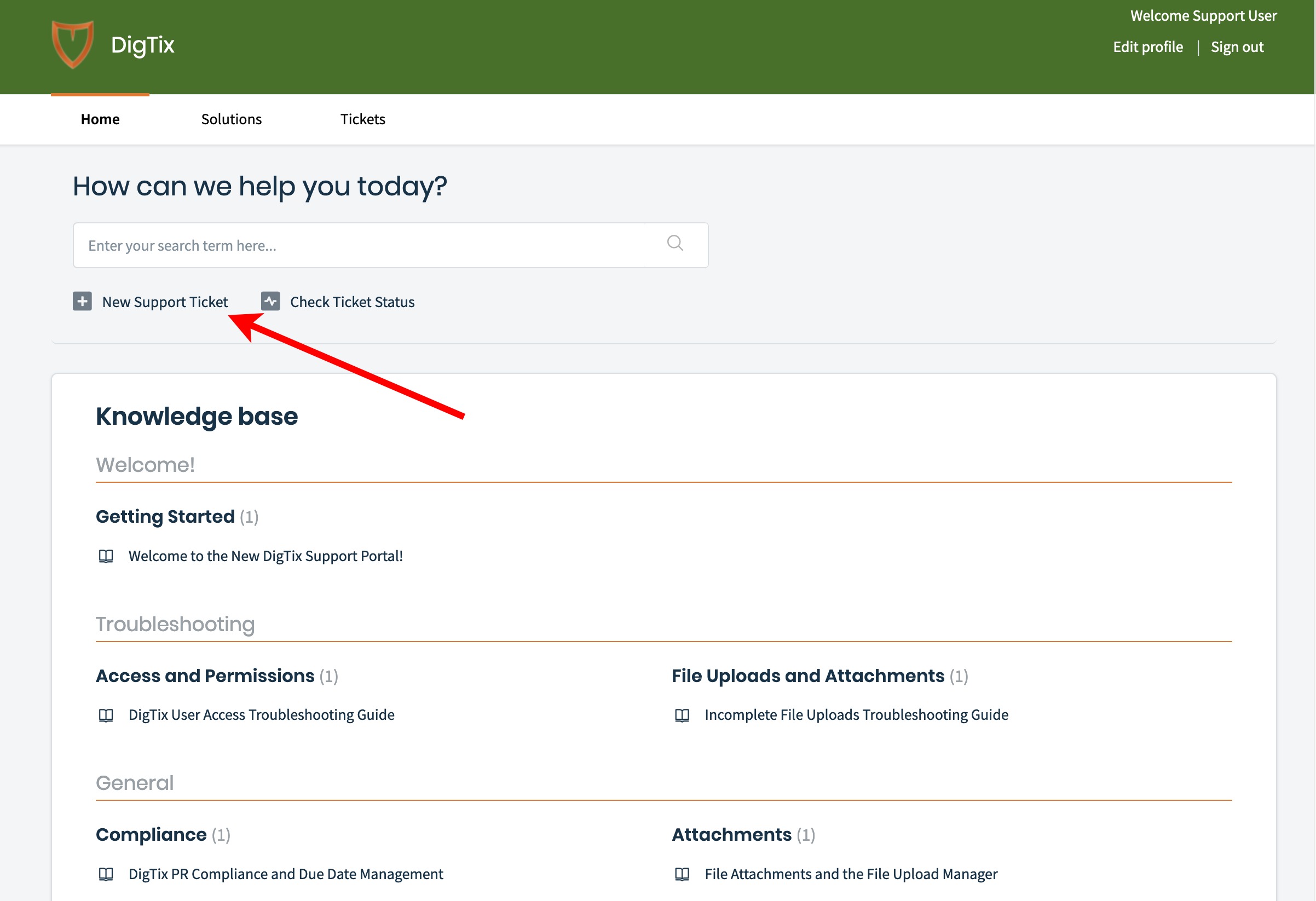This screenshot has height=901, width=1316.
Task: Click book icon beside User Access Troubleshooting Guide
Action: 106,715
